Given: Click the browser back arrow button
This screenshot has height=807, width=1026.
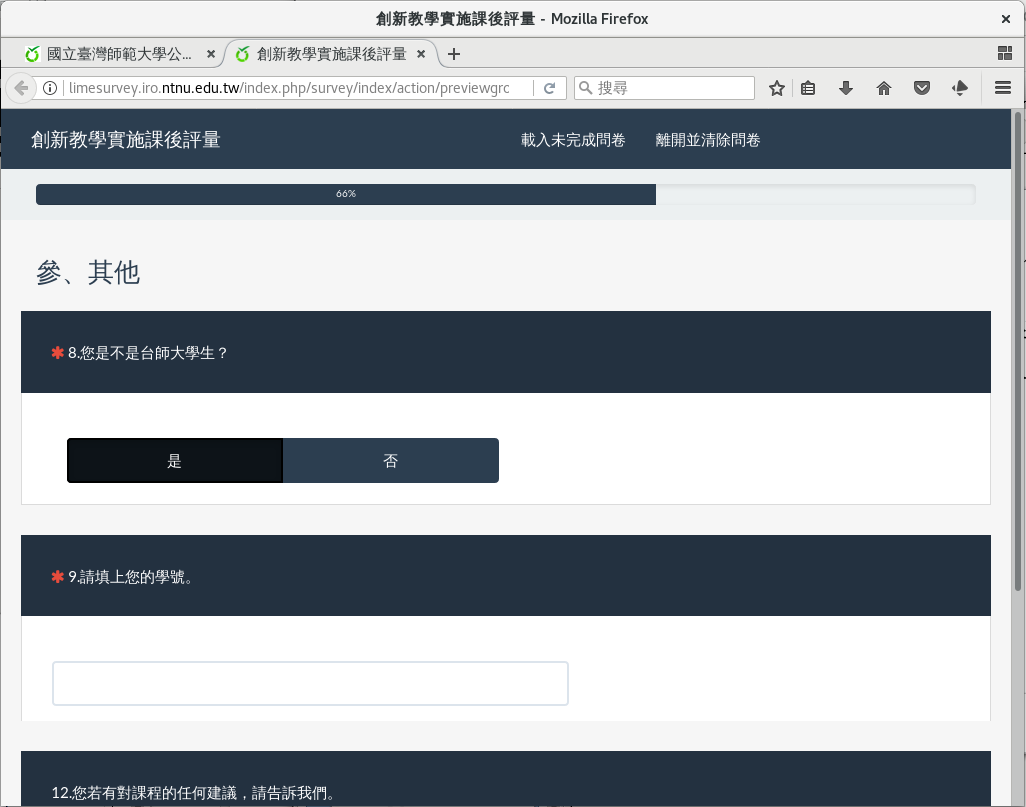Looking at the screenshot, I should click(22, 88).
